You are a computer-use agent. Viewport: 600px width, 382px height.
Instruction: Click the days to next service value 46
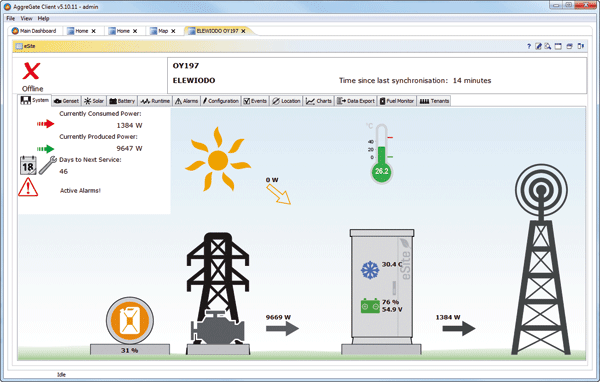point(64,171)
